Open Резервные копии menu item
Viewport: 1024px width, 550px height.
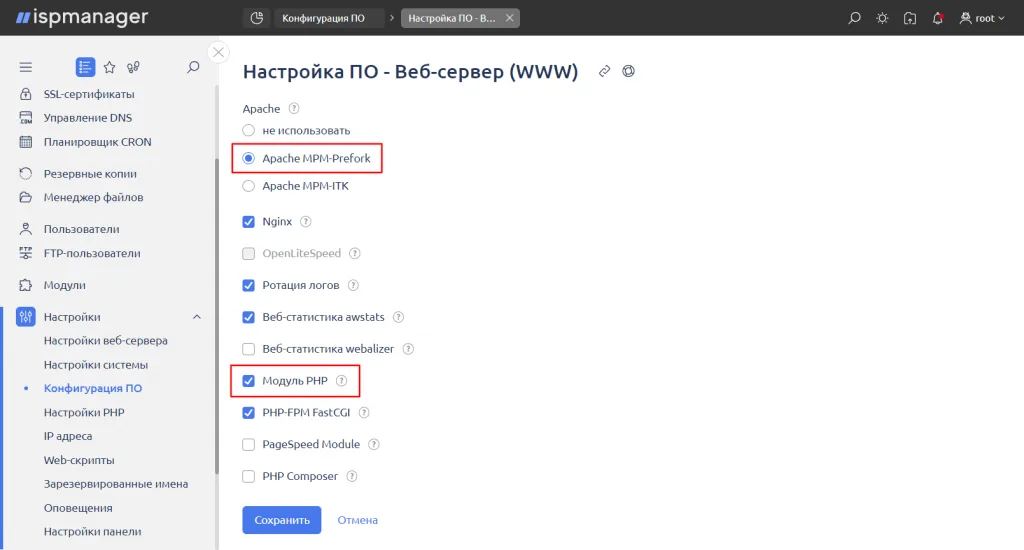pyautogui.click(x=90, y=174)
